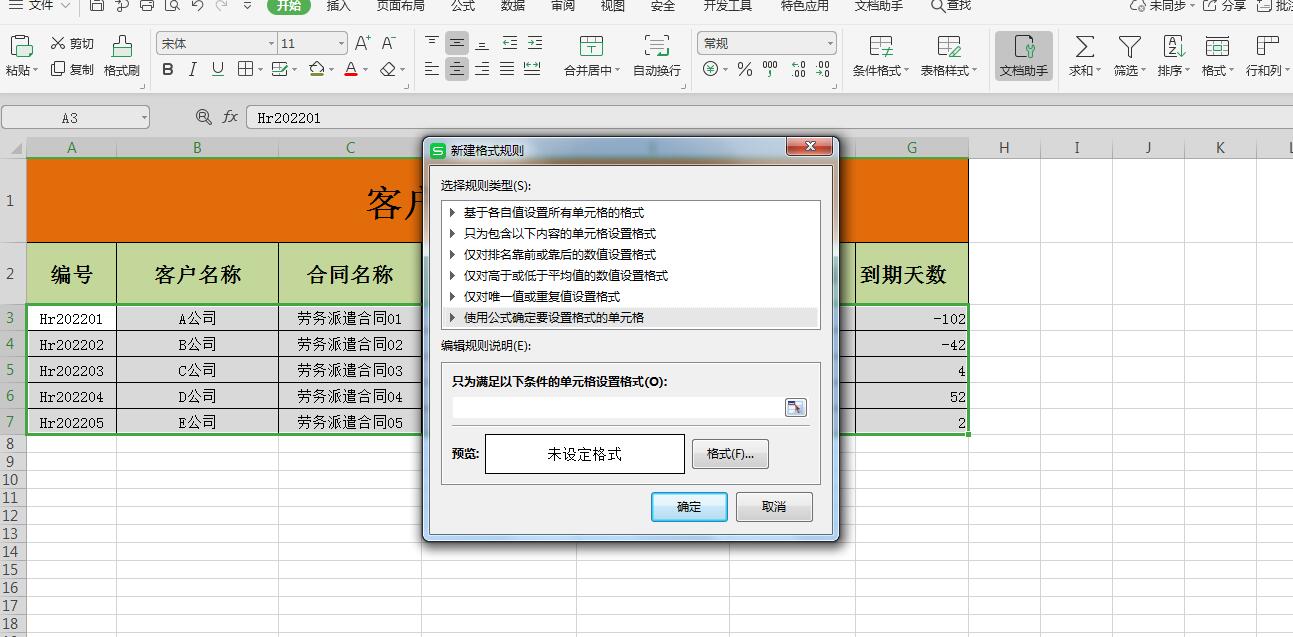Click the cell borders icon
1293x637 pixels.
pyautogui.click(x=245, y=69)
